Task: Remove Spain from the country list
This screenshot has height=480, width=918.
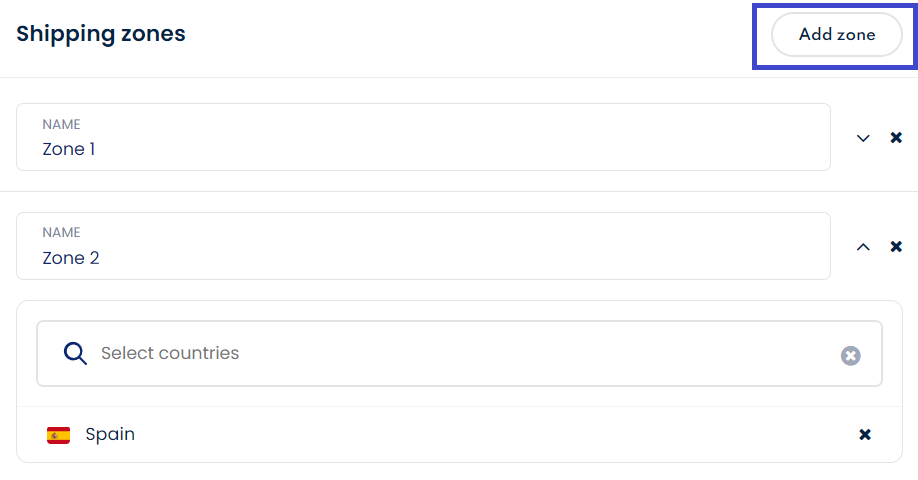Action: 865,434
